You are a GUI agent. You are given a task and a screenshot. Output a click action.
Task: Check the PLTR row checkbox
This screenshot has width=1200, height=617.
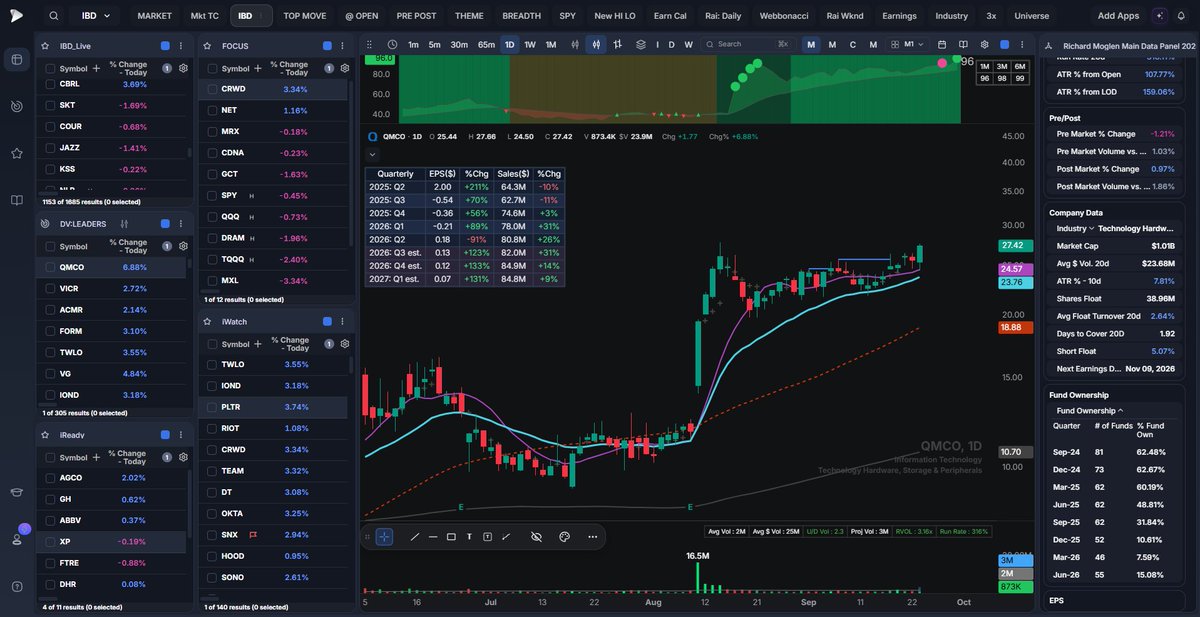[x=212, y=407]
